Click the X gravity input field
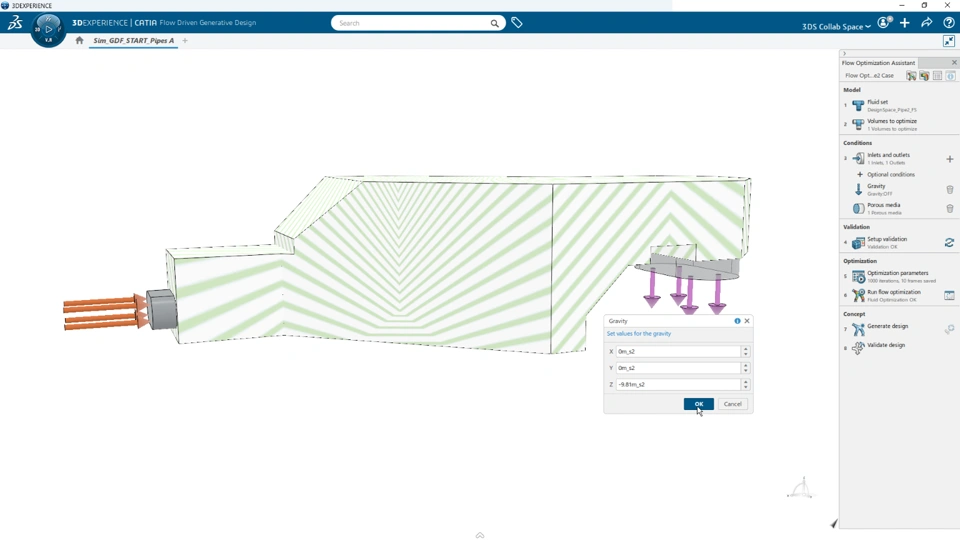 coord(678,351)
